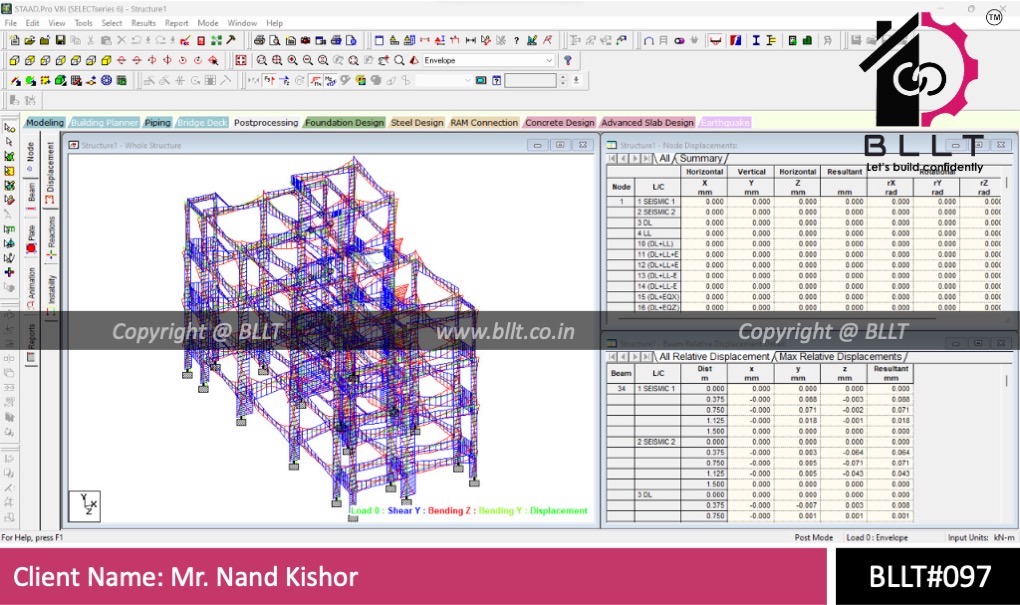
Task: Click the Open file folder icon
Action: pos(29,40)
